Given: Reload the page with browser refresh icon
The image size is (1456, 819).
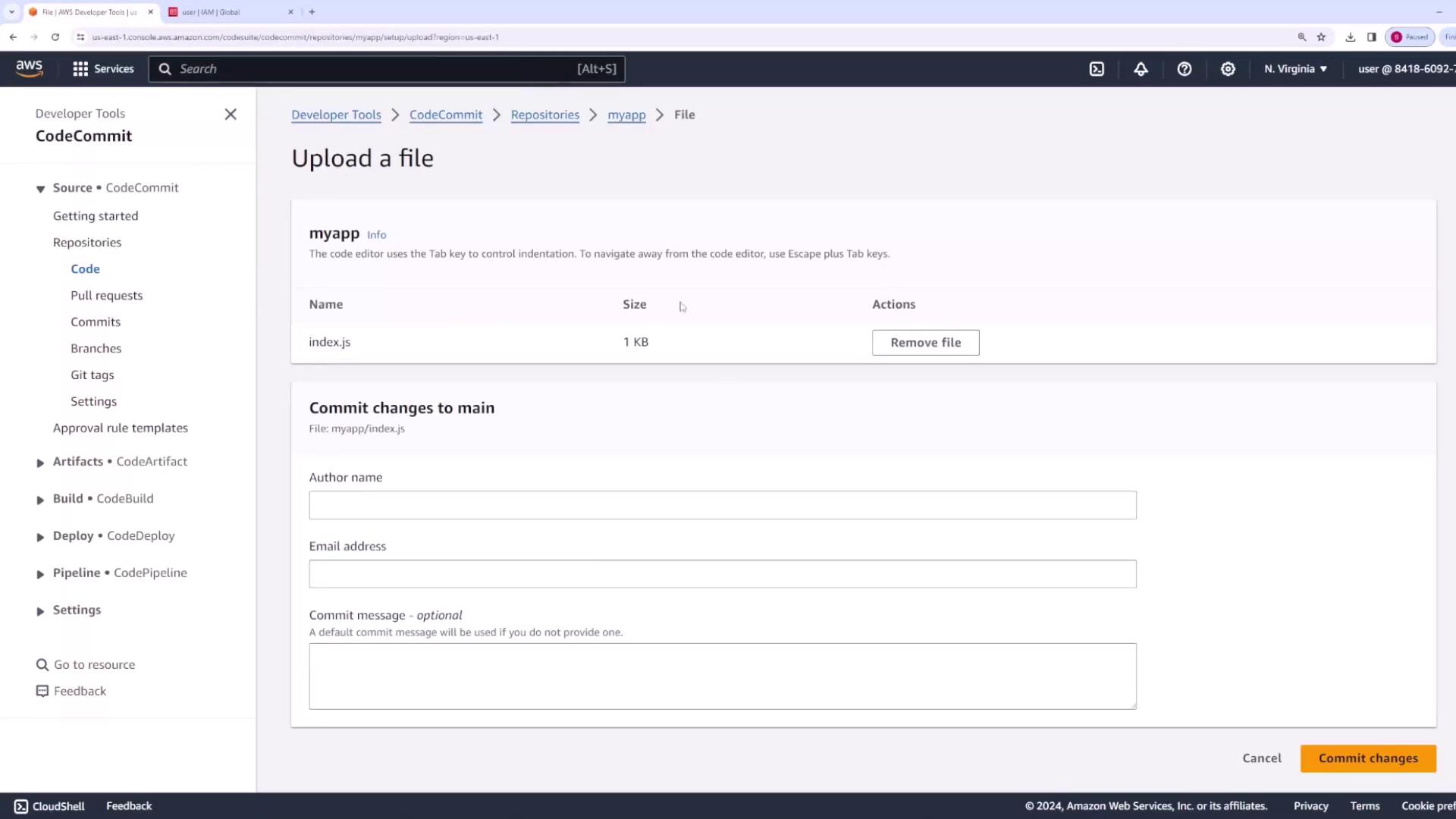Looking at the screenshot, I should [55, 36].
